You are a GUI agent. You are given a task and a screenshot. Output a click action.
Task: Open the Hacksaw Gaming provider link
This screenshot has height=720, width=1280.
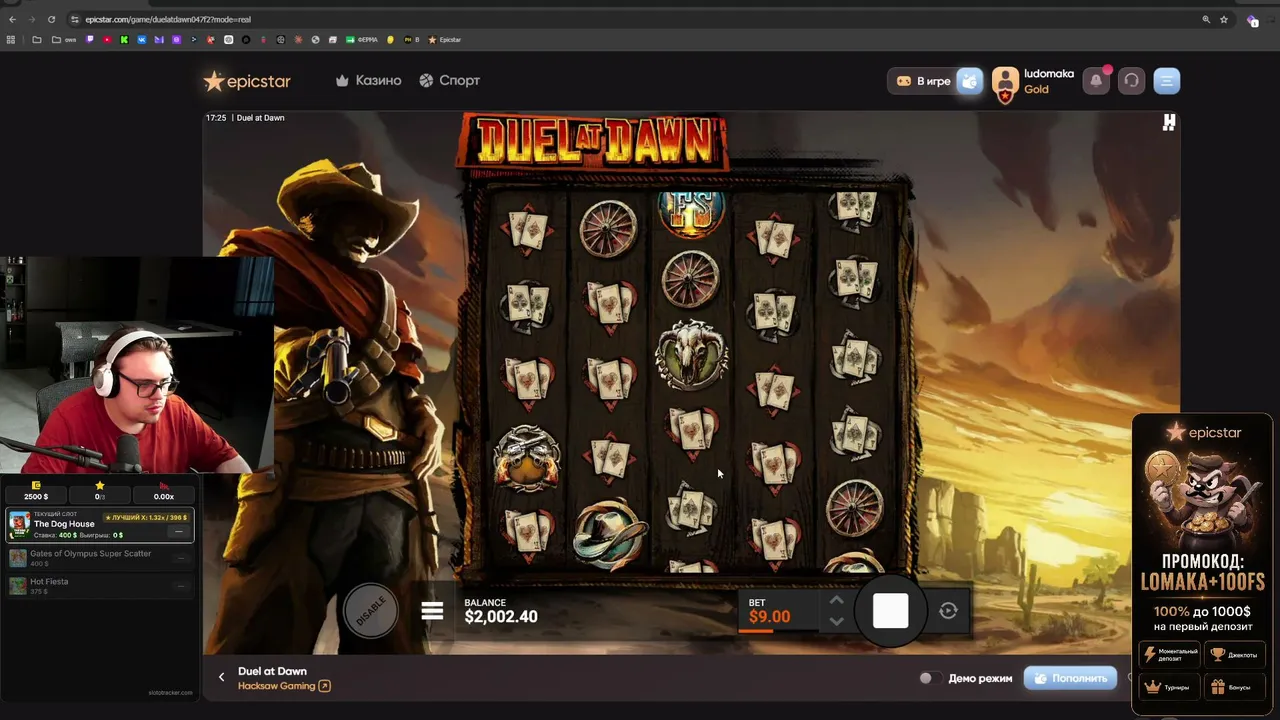click(x=284, y=686)
